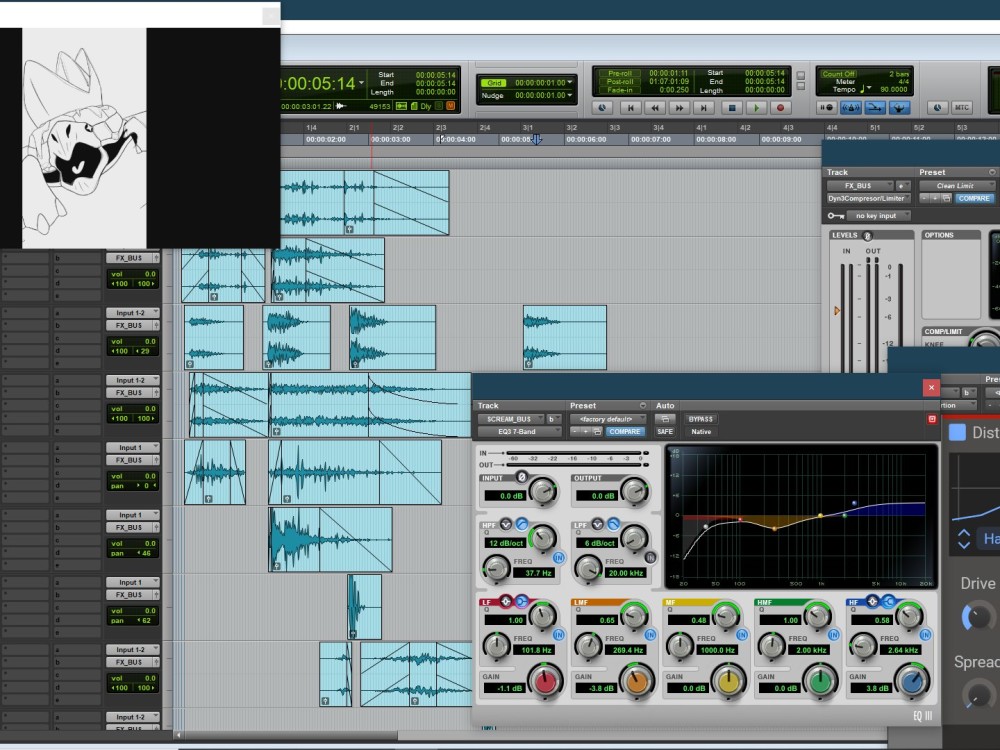1000x750 pixels.
Task: Select LPF low-pass filter shape icon in EQ3
Action: pyautogui.click(x=613, y=524)
